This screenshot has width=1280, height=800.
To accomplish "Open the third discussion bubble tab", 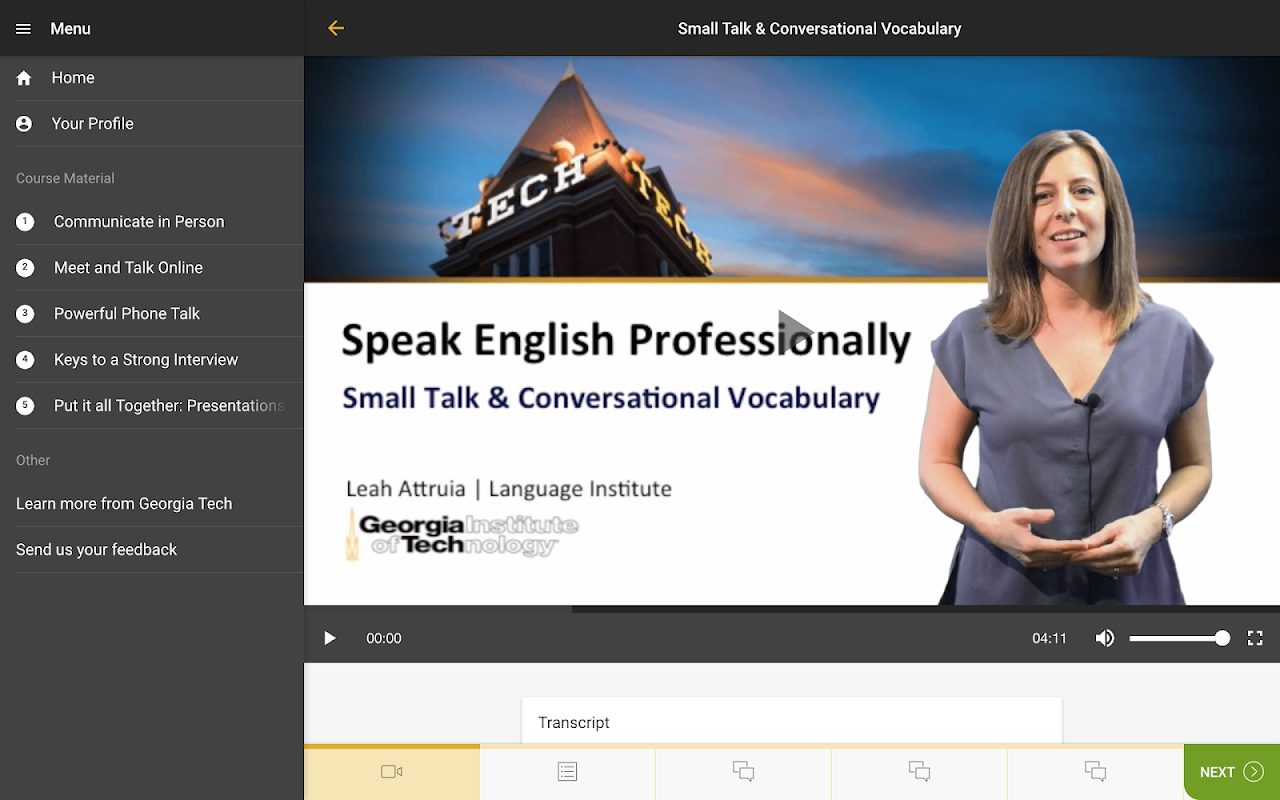I will pyautogui.click(x=1095, y=772).
